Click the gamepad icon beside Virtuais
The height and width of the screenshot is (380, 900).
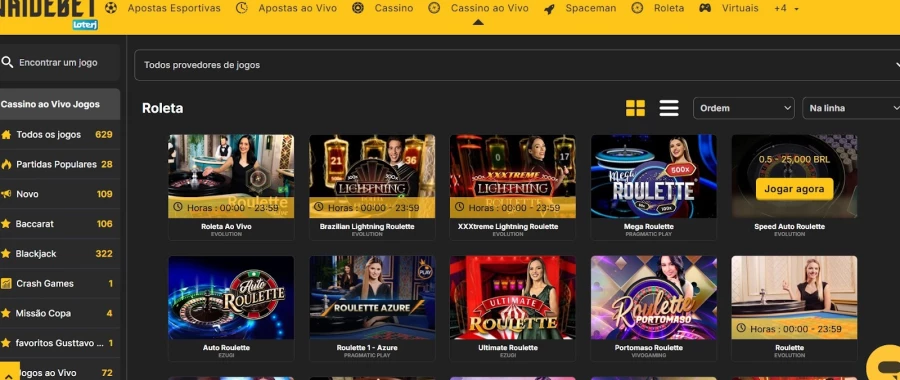(x=705, y=8)
